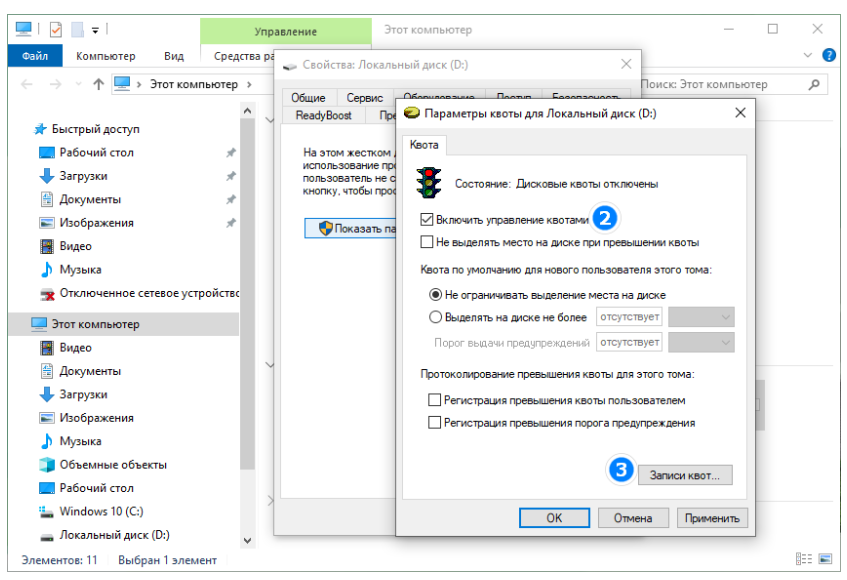Open Загрузки under Этот компьютер

coord(83,394)
